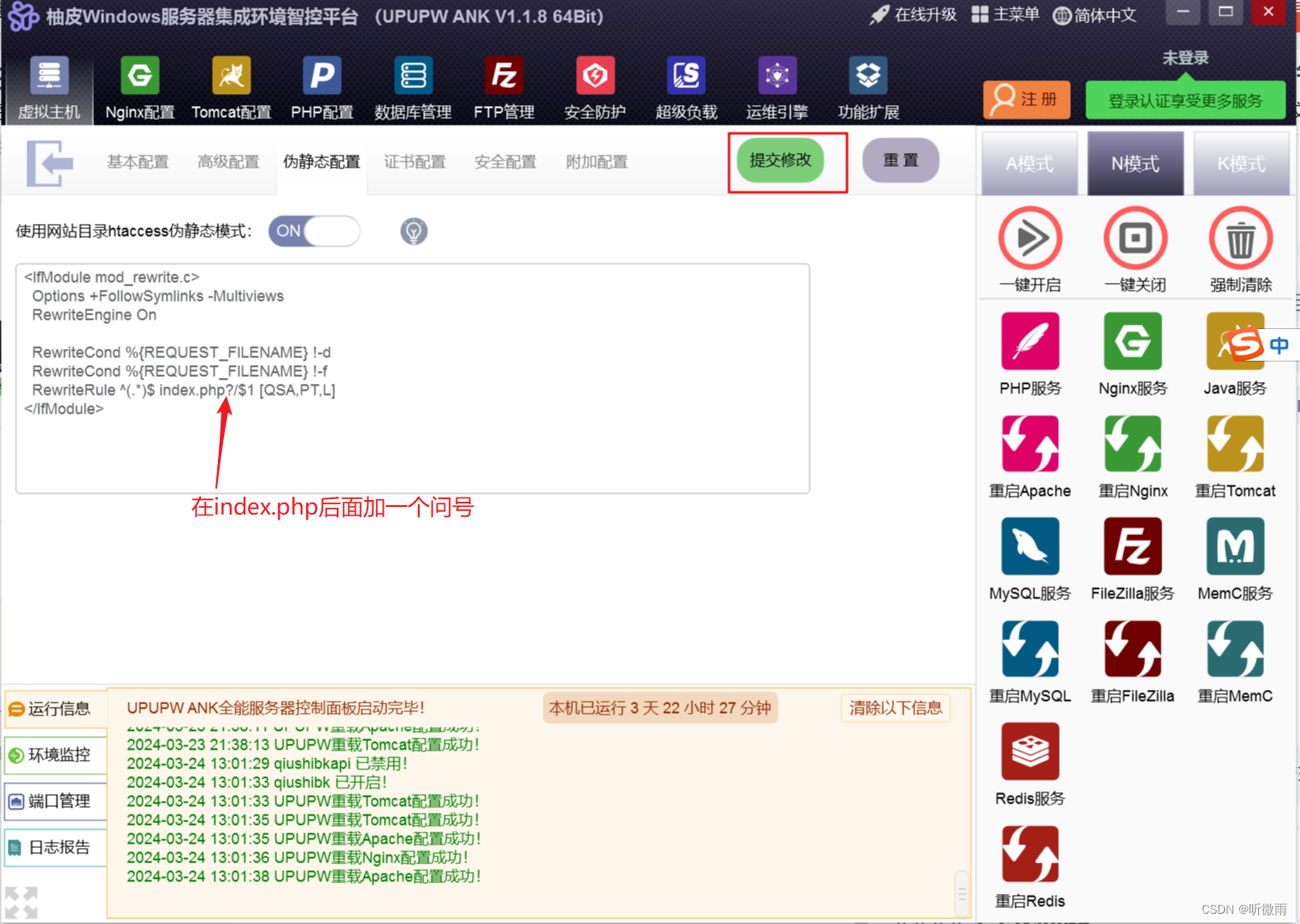Click log line 'qiushibk 已开启!'
This screenshot has height=924, width=1300.
pyautogui.click(x=257, y=782)
